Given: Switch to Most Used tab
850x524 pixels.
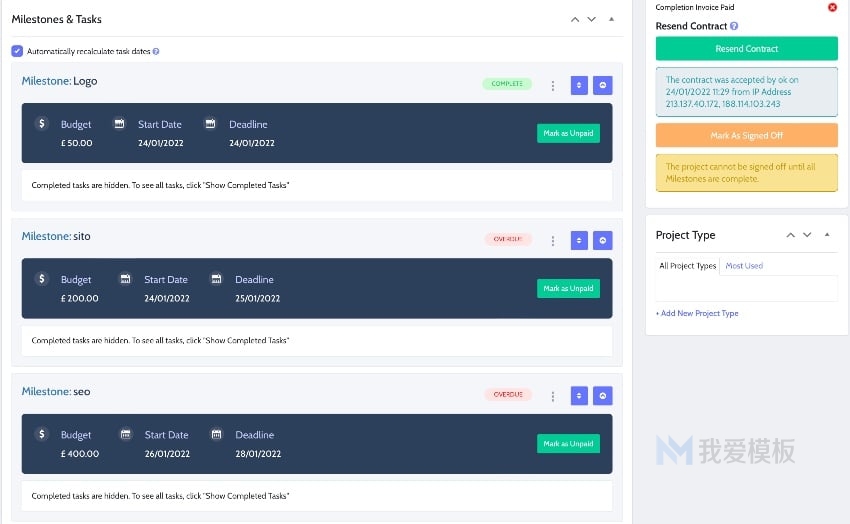Looking at the screenshot, I should point(744,266).
